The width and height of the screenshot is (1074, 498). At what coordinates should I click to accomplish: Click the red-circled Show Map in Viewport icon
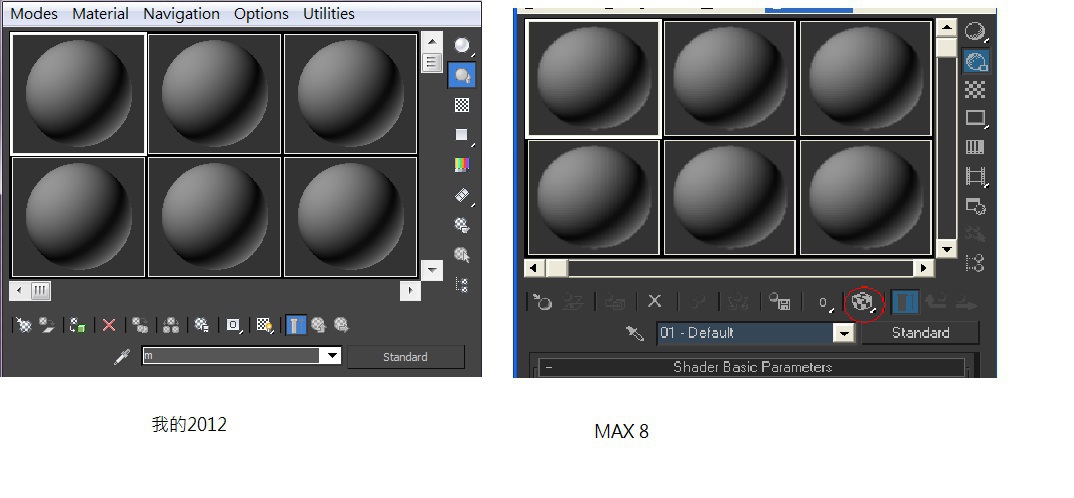click(x=862, y=301)
